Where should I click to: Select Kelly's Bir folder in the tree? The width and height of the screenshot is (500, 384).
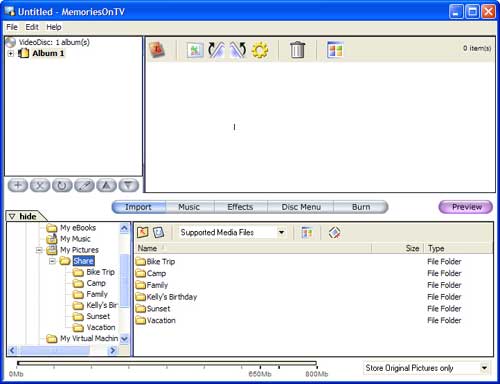coord(102,305)
